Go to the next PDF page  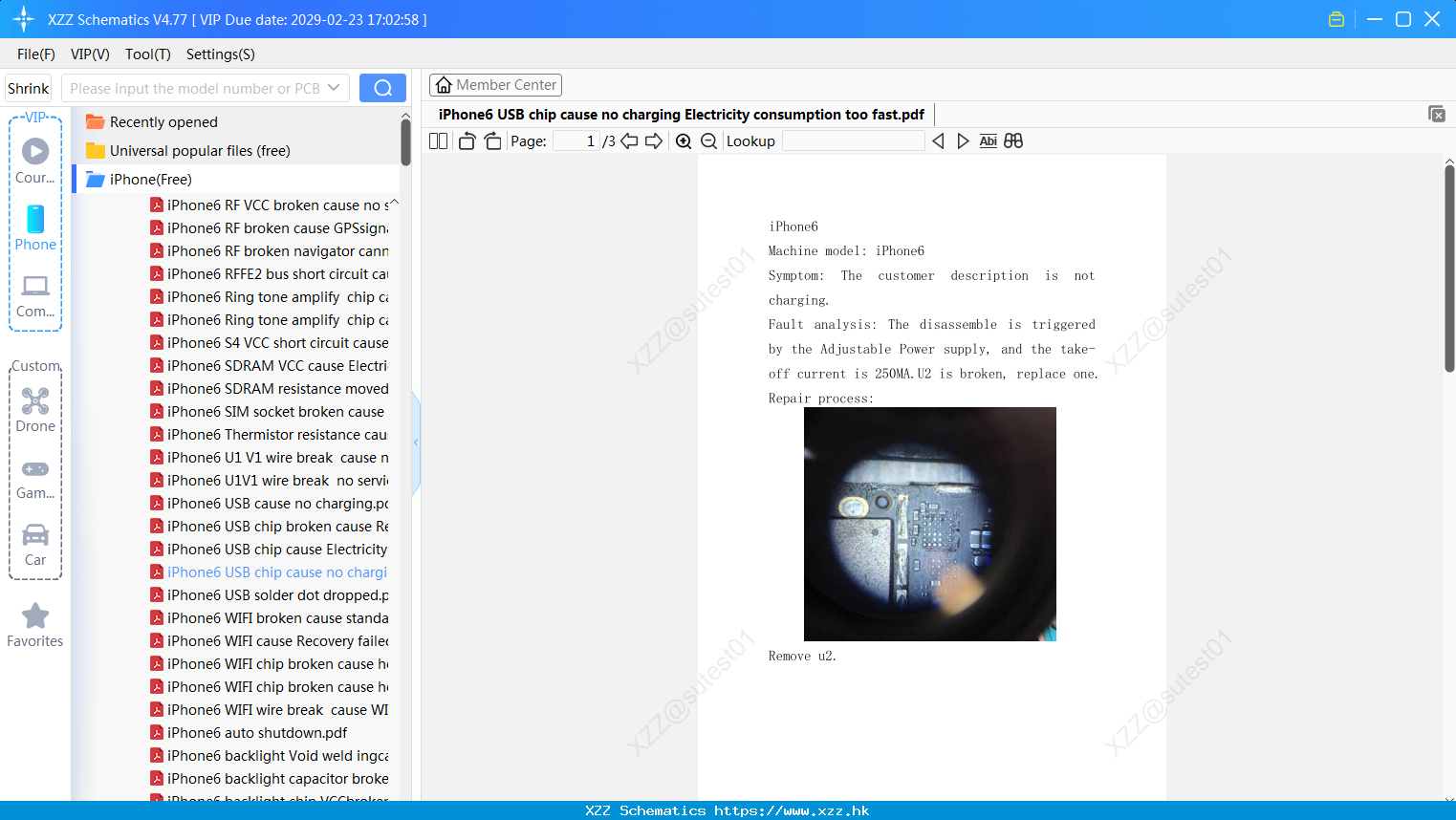(654, 140)
